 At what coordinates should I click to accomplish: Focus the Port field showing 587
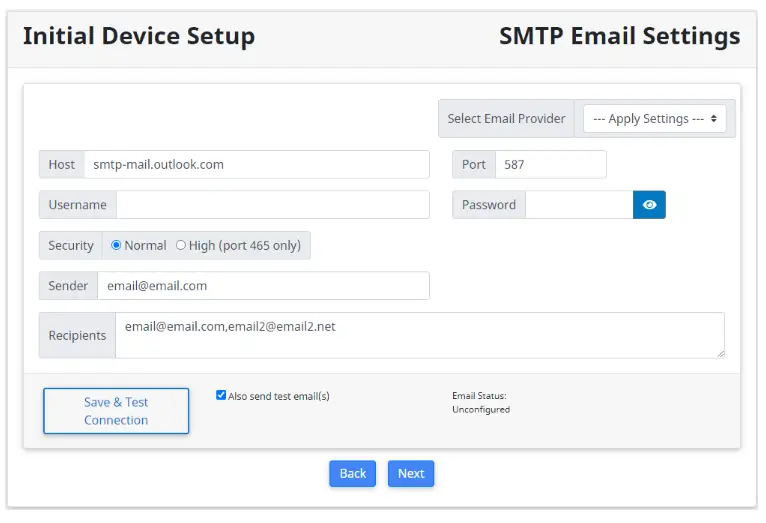click(550, 165)
